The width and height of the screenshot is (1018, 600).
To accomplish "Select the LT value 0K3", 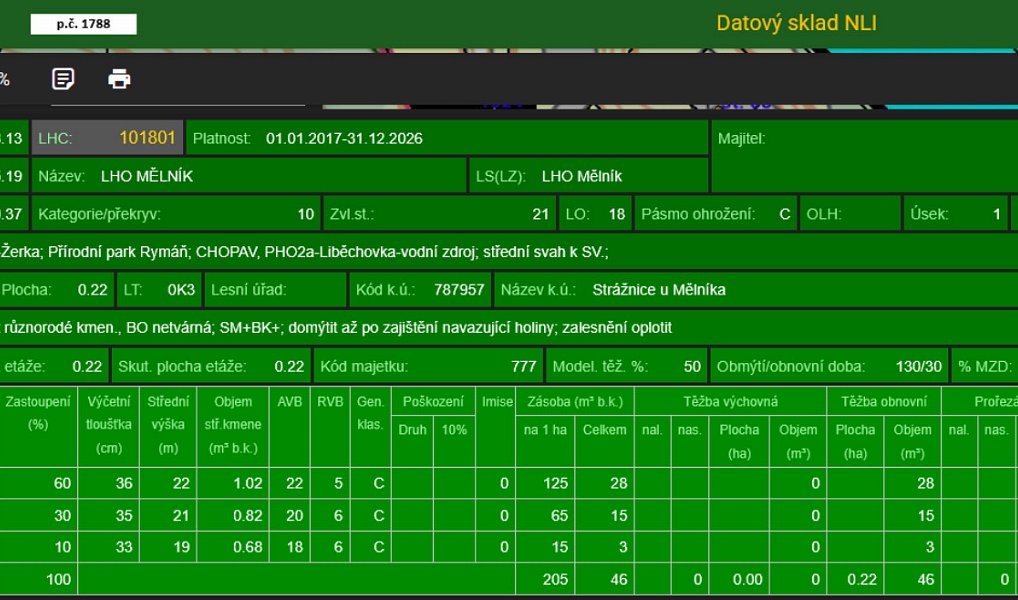I will (181, 290).
